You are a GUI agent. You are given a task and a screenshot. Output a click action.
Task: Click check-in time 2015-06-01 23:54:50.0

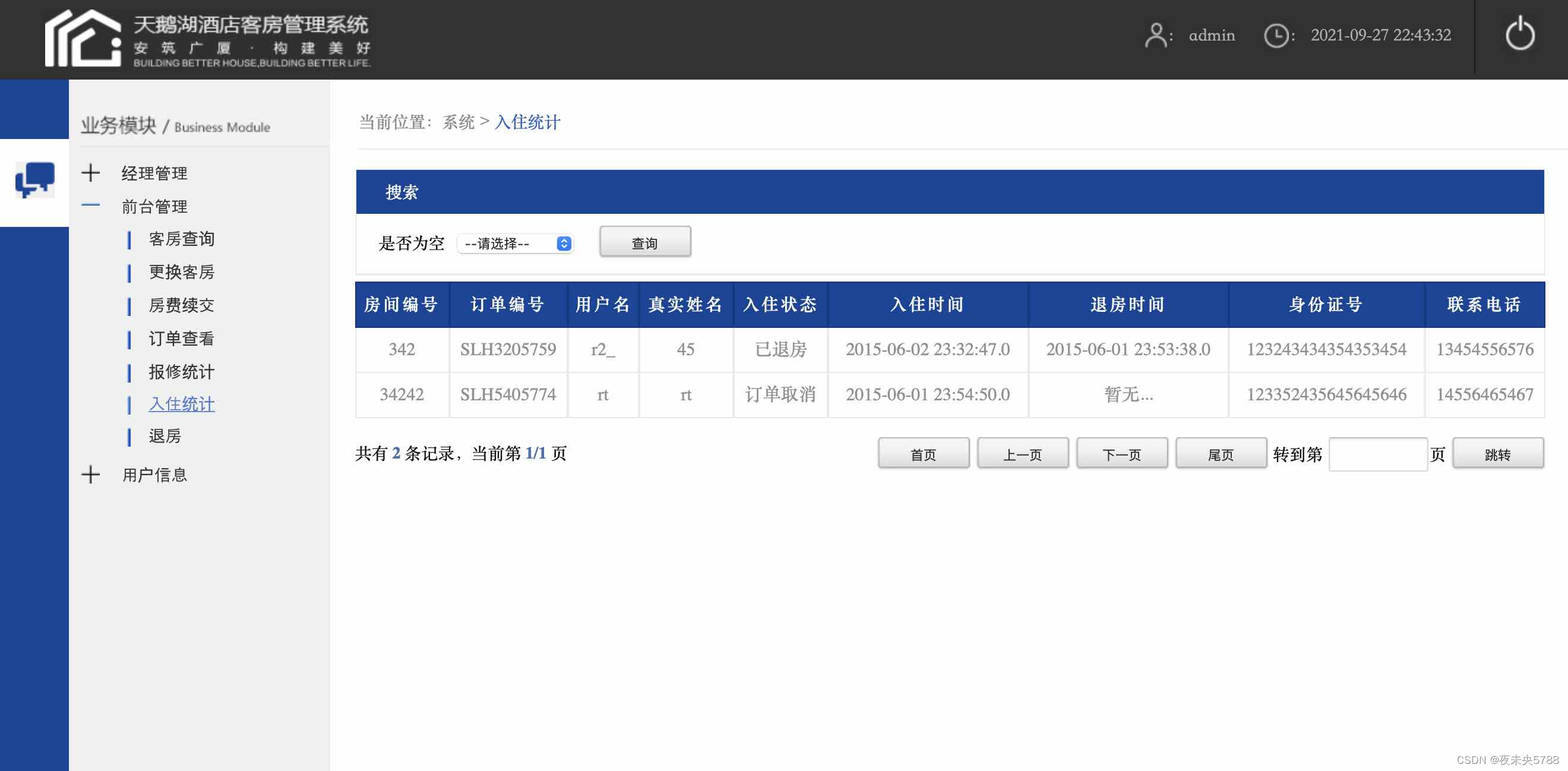click(x=927, y=394)
